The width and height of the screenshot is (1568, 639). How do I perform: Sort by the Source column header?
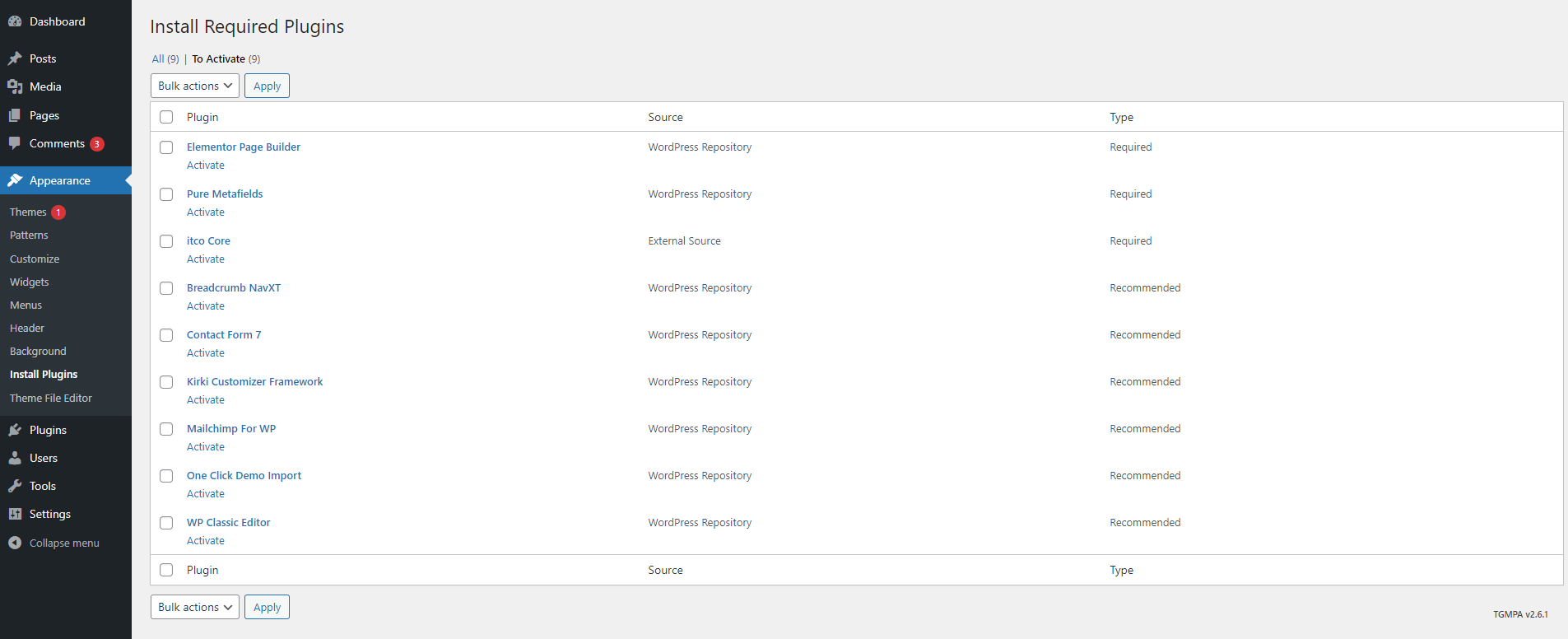click(665, 117)
